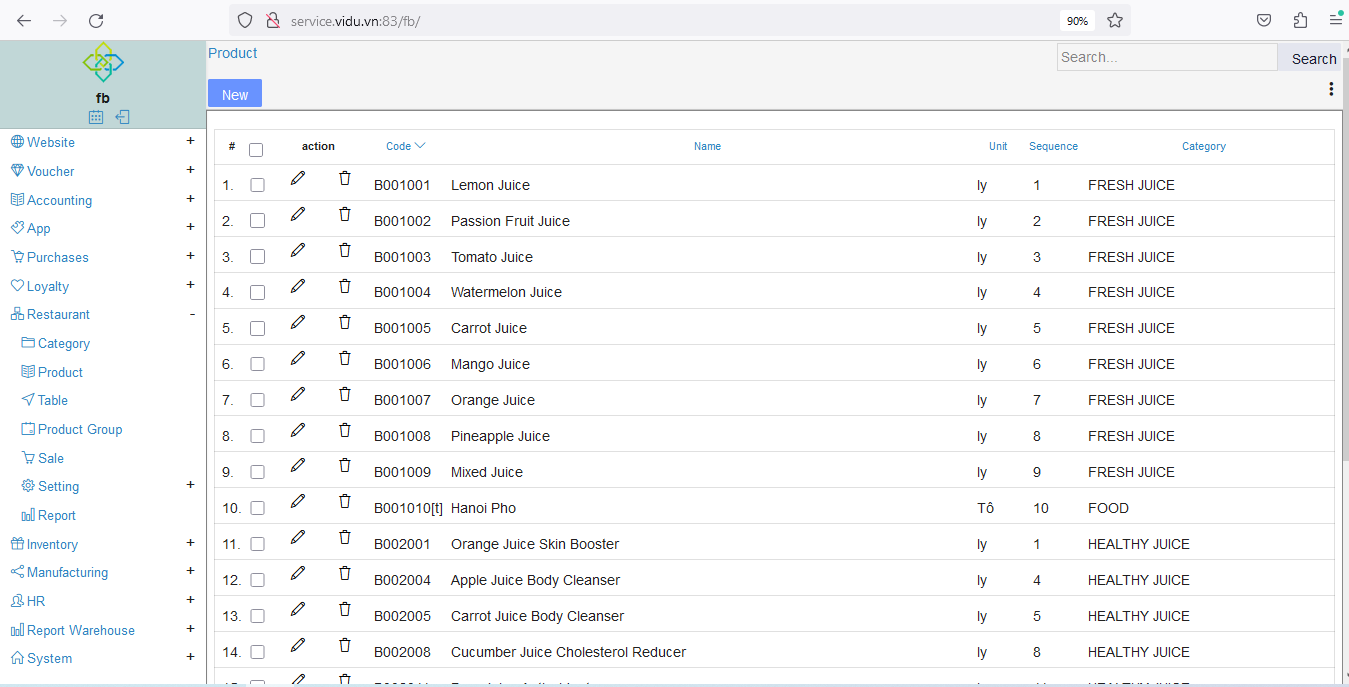Tick the select-all checkbox in header
The image size is (1349, 687).
click(x=256, y=150)
